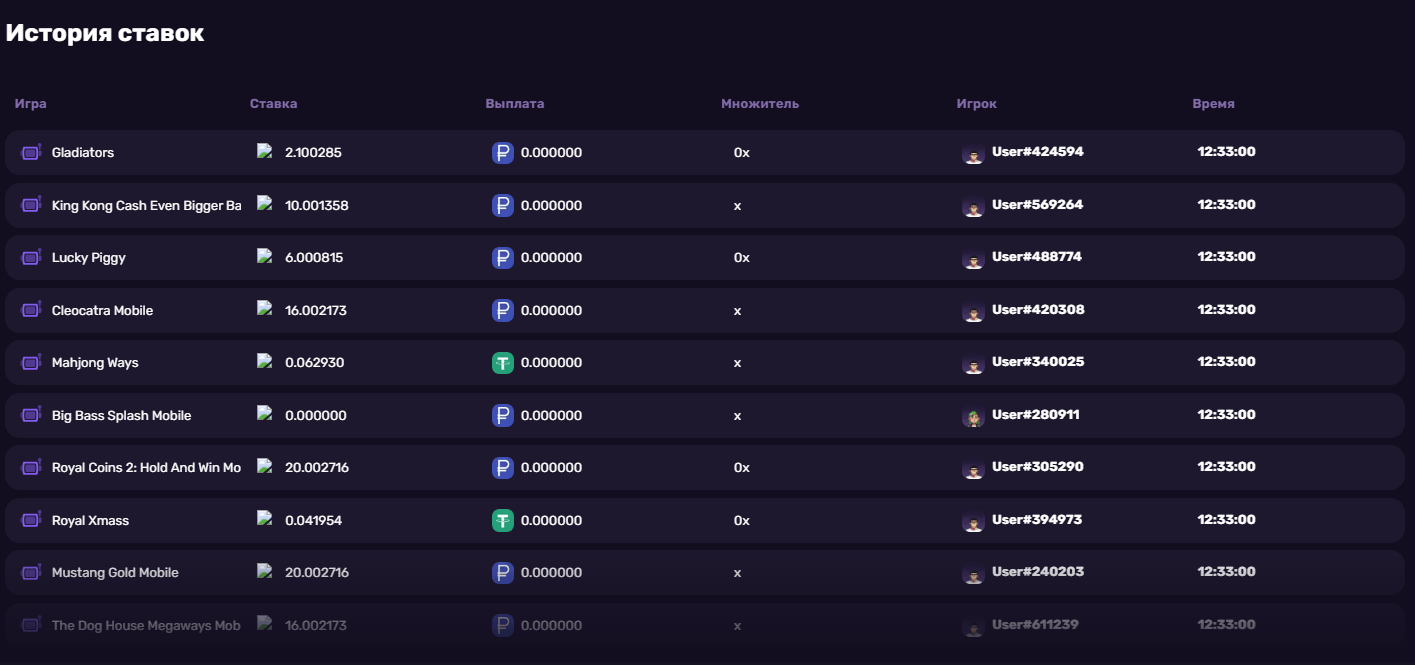Select player name User#420308

point(1038,309)
